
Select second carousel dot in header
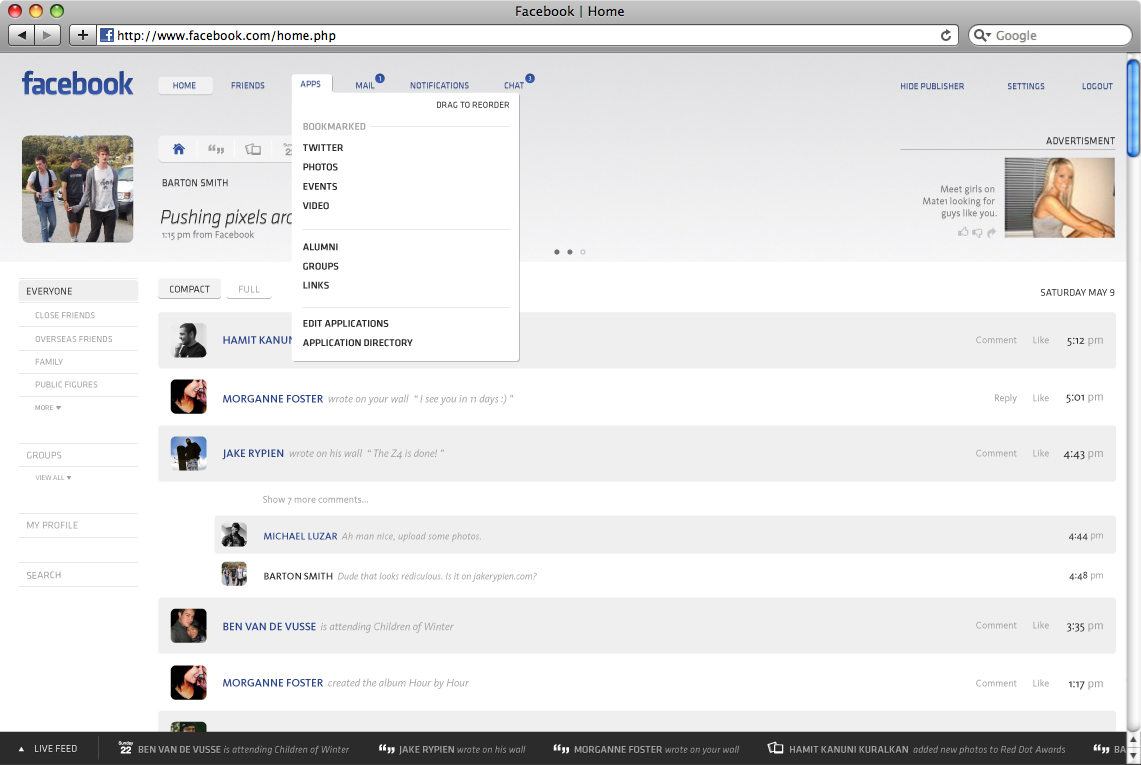570,252
